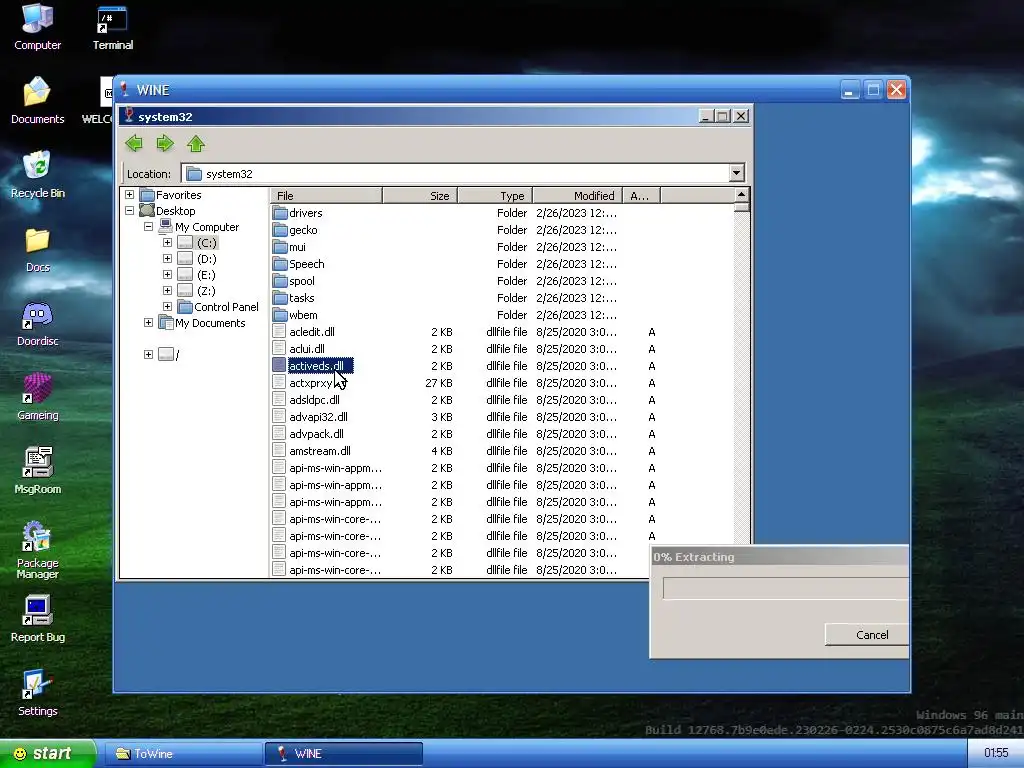
Task: Open the Report Bug shortcut
Action: [x=37, y=619]
